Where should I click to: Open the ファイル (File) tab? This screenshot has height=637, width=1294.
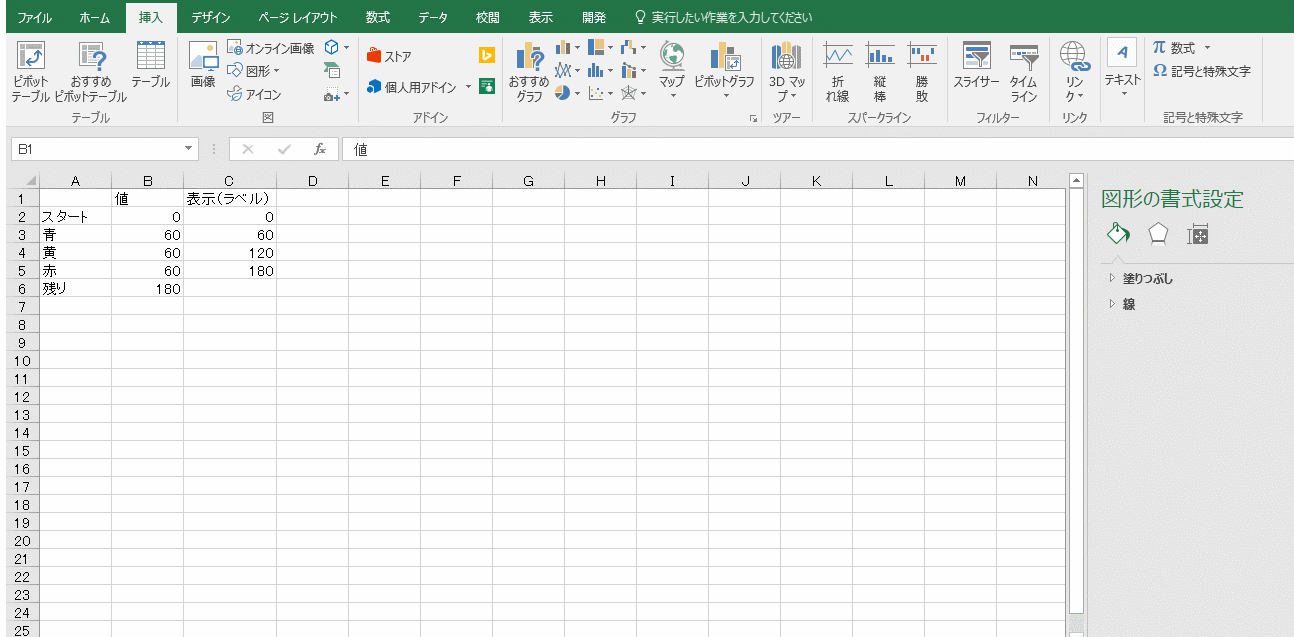tap(35, 18)
